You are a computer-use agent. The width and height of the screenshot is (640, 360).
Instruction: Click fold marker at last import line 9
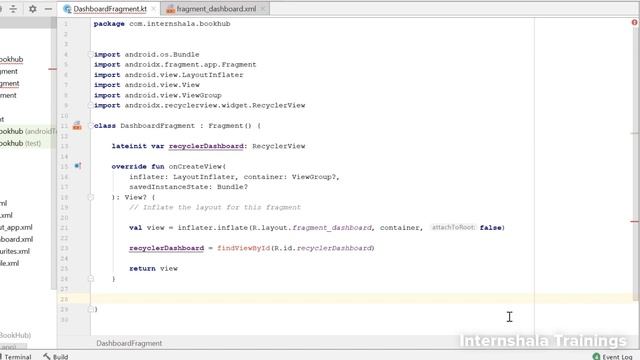point(91,105)
